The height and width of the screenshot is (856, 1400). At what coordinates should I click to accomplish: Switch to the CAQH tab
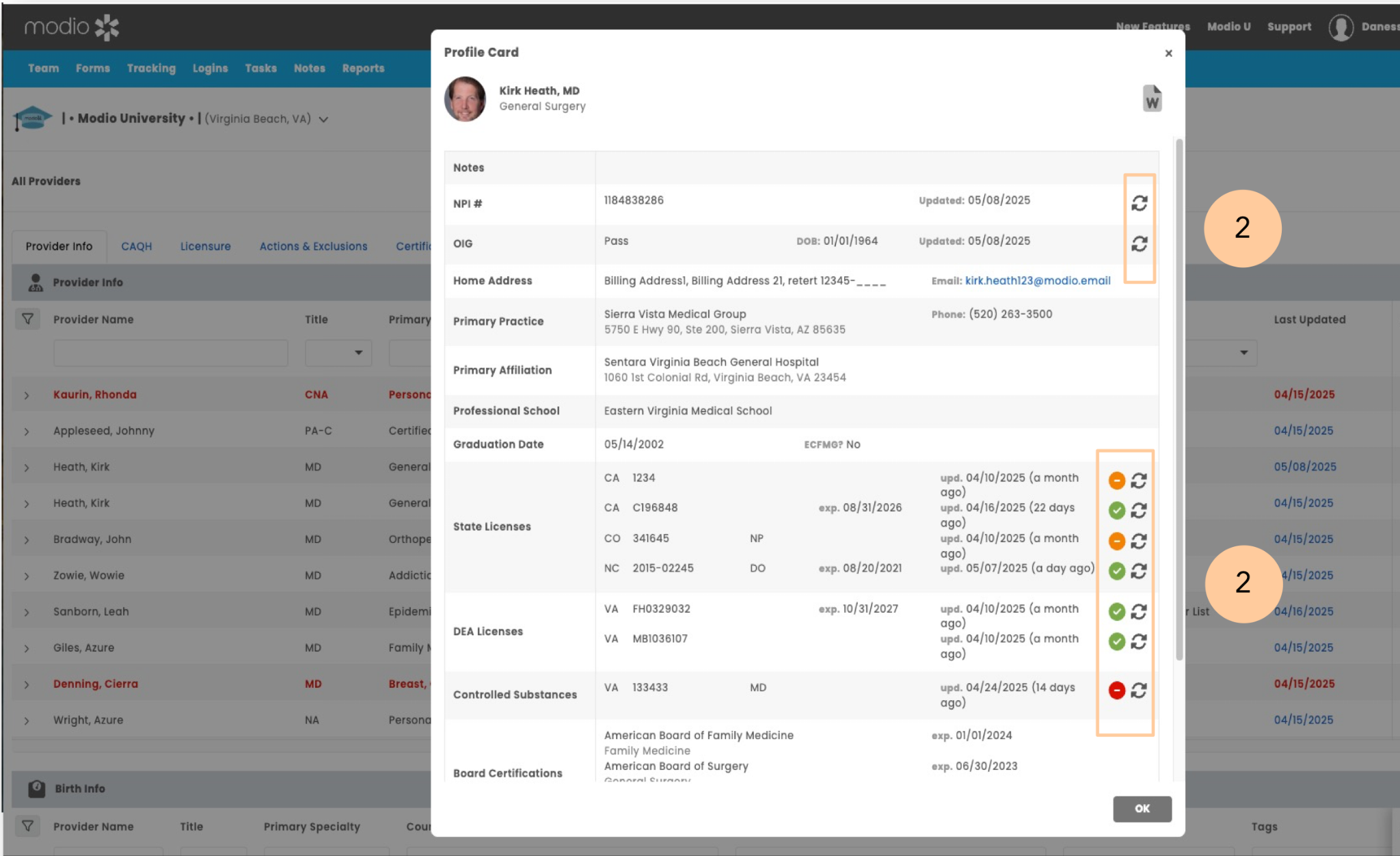pos(136,246)
